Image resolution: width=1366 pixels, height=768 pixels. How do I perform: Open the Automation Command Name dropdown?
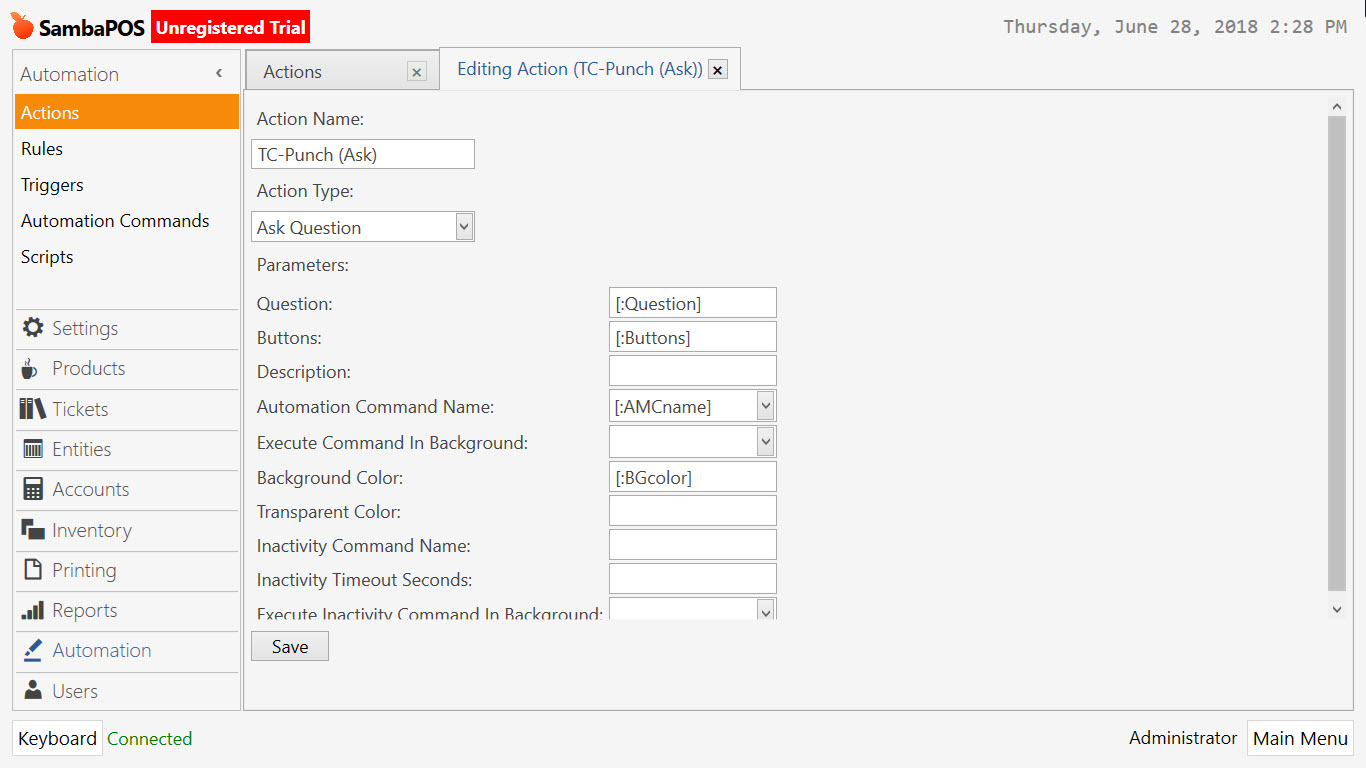(x=764, y=405)
